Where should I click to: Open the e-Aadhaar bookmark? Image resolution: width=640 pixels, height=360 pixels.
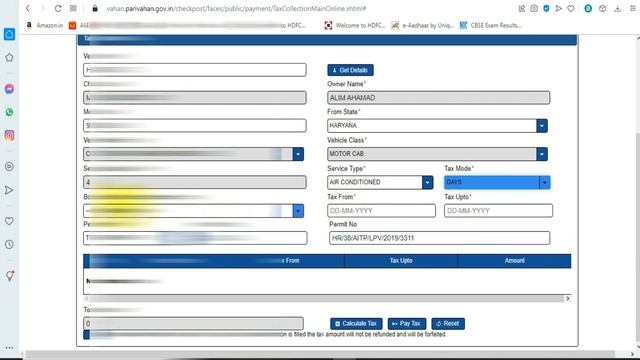pos(422,25)
